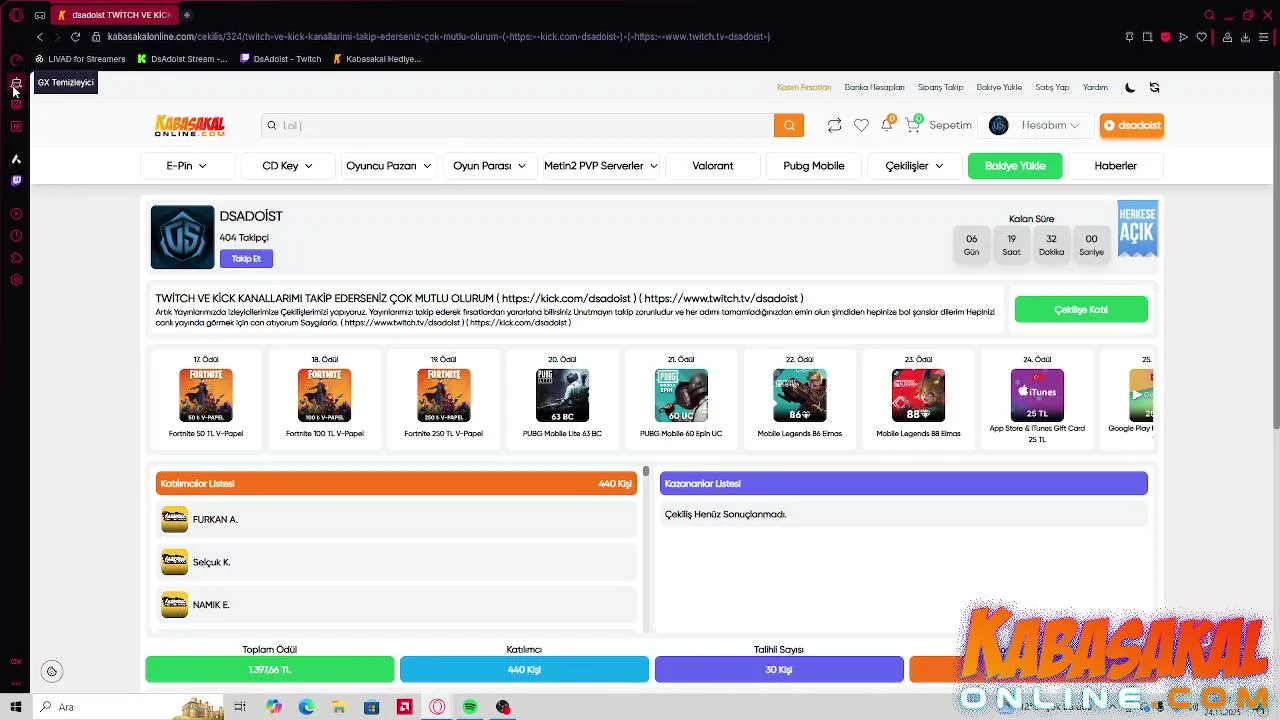Screen dimensions: 1280x720
Task: Open Easy Setup menu icon
Action: [1264, 37]
